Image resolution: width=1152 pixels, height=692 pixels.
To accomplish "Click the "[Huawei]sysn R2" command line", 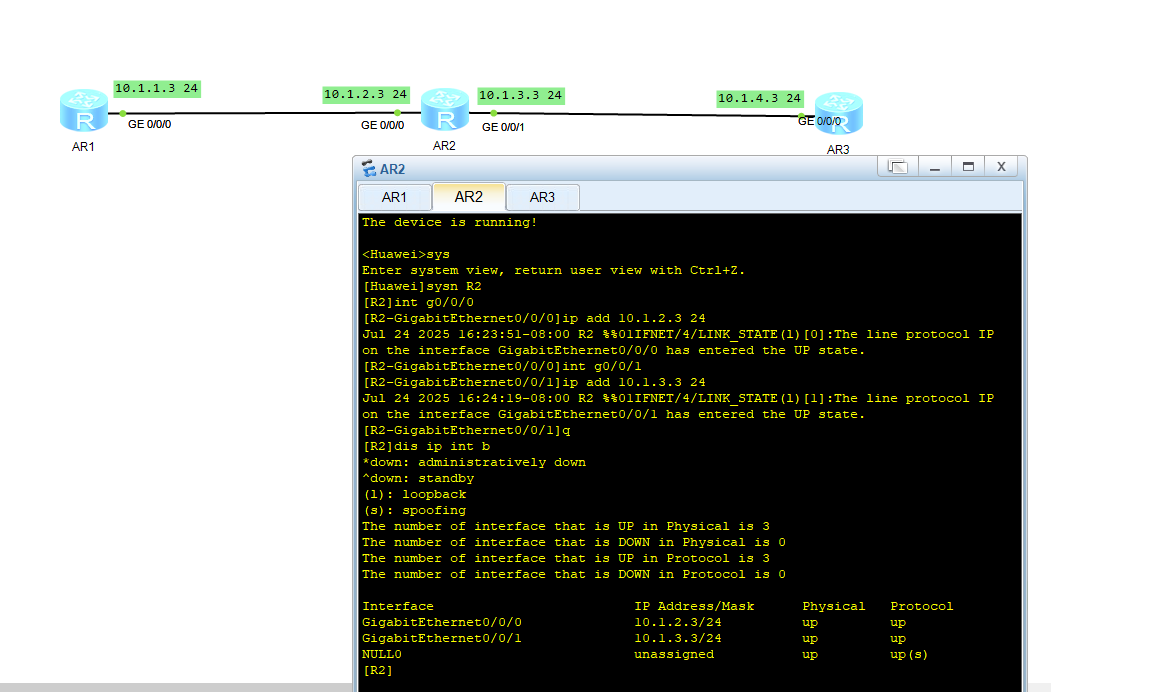I will (x=422, y=286).
